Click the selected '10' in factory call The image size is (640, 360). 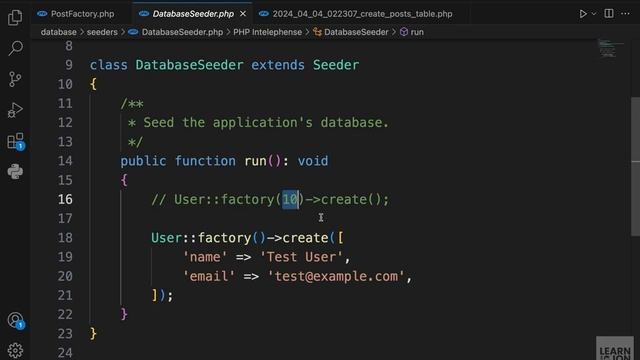coord(290,199)
